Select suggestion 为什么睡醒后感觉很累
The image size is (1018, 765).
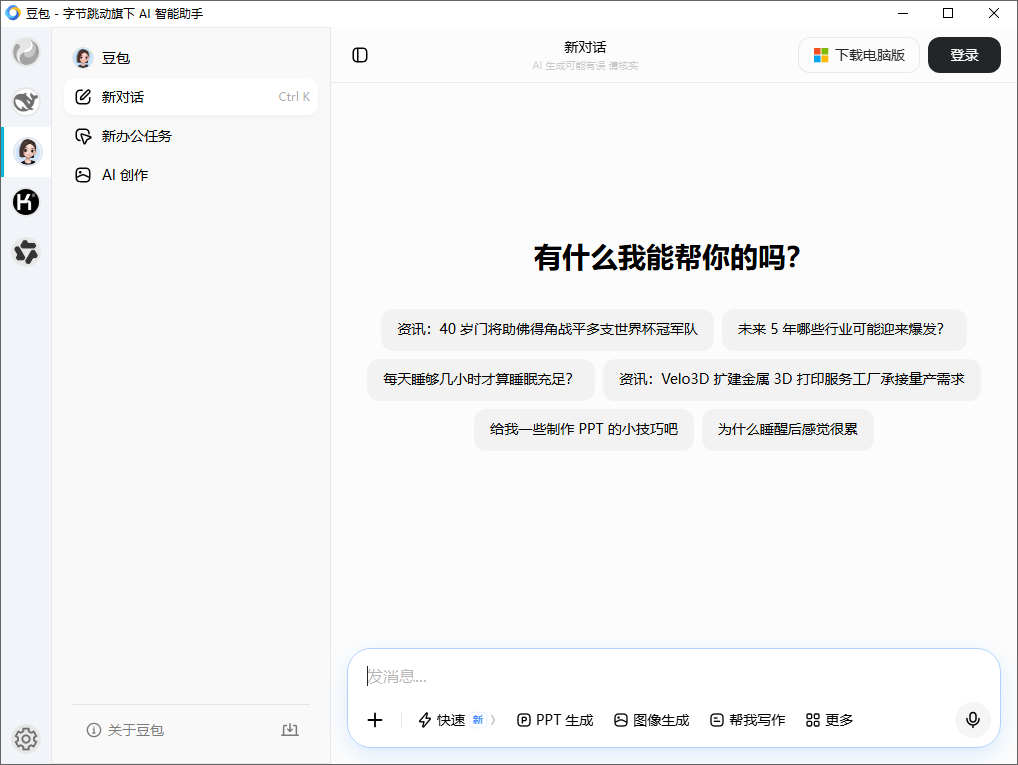point(788,429)
